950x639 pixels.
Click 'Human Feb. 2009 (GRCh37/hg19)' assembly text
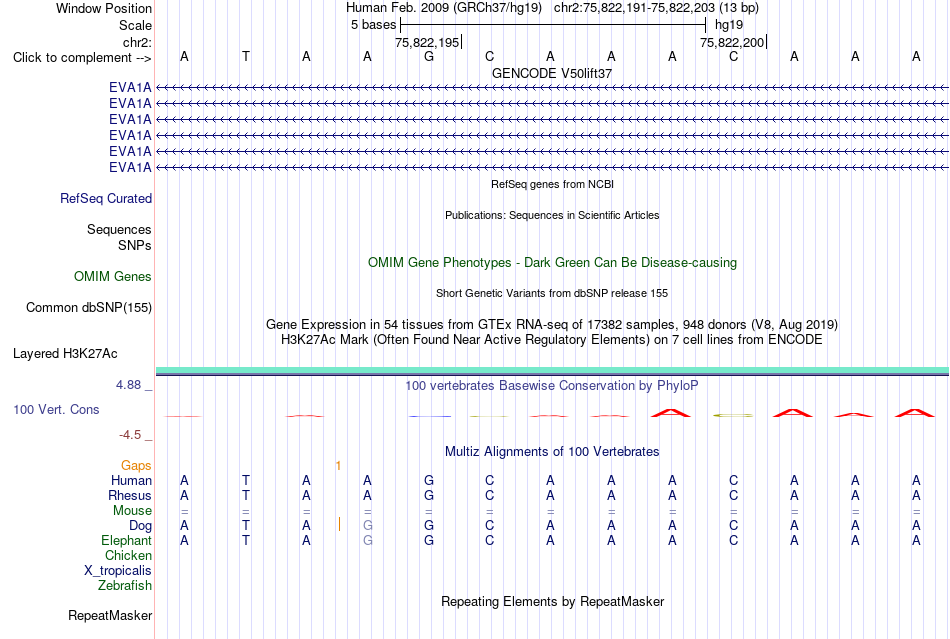click(445, 8)
